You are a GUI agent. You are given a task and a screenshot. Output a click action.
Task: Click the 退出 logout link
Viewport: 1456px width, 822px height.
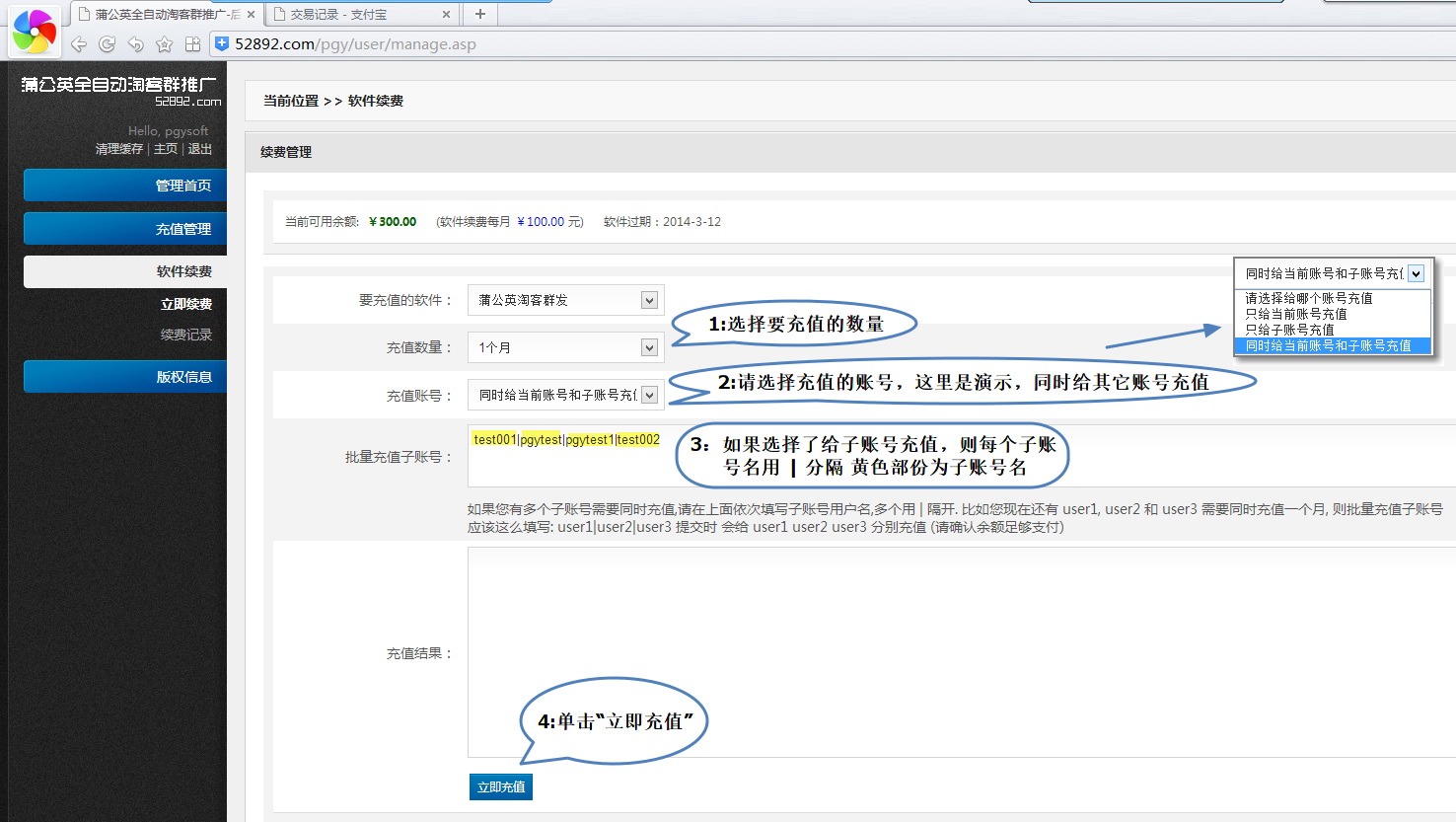click(200, 149)
